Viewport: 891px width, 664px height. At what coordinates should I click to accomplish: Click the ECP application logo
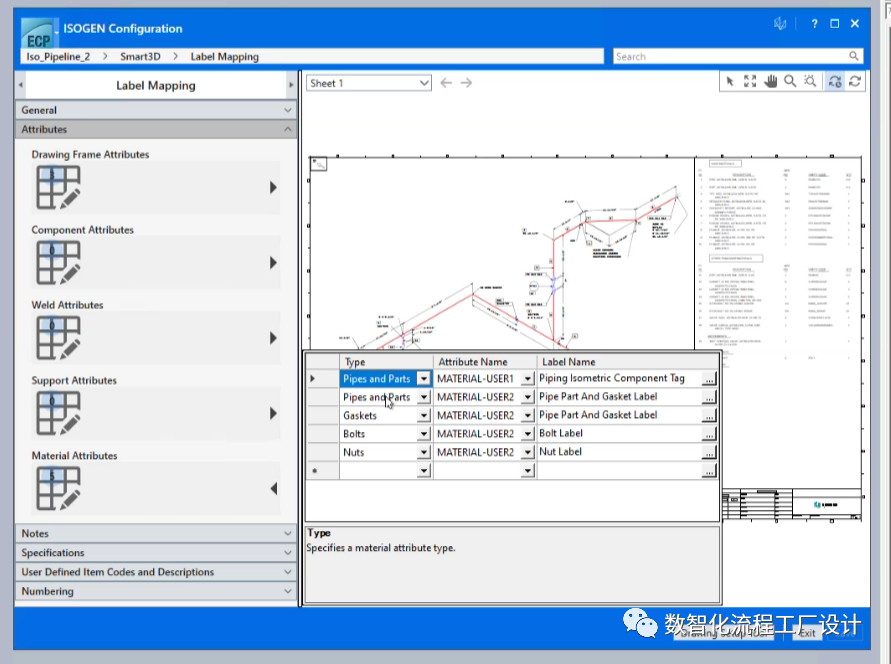coord(38,33)
